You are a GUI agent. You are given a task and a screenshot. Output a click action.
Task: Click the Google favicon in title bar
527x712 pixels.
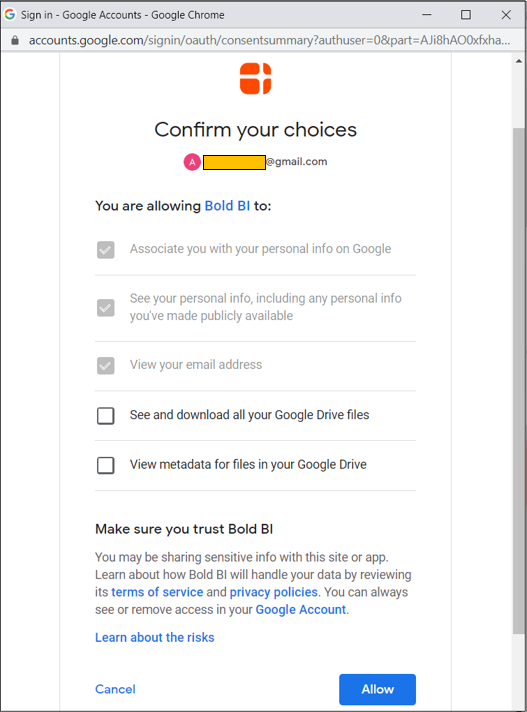pyautogui.click(x=10, y=15)
